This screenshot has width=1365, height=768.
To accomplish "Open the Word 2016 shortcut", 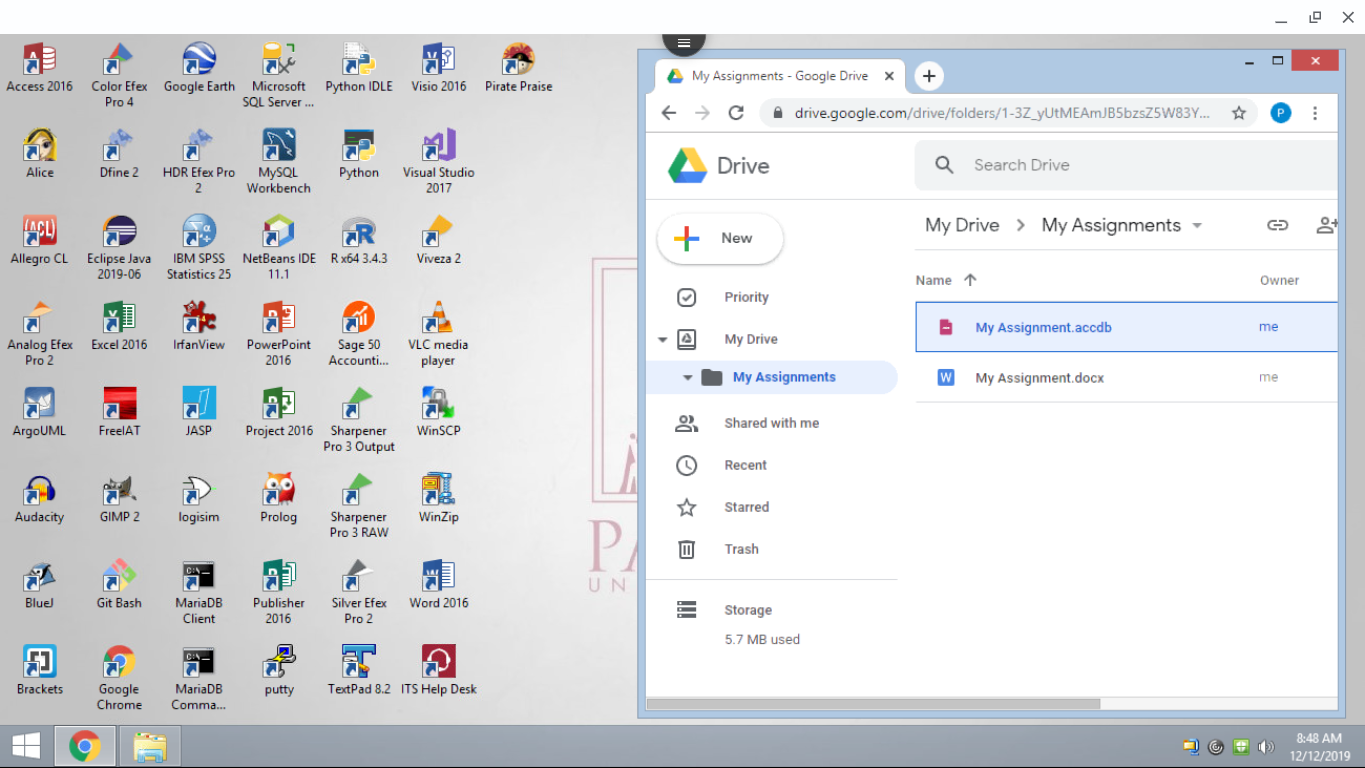I will point(438,585).
